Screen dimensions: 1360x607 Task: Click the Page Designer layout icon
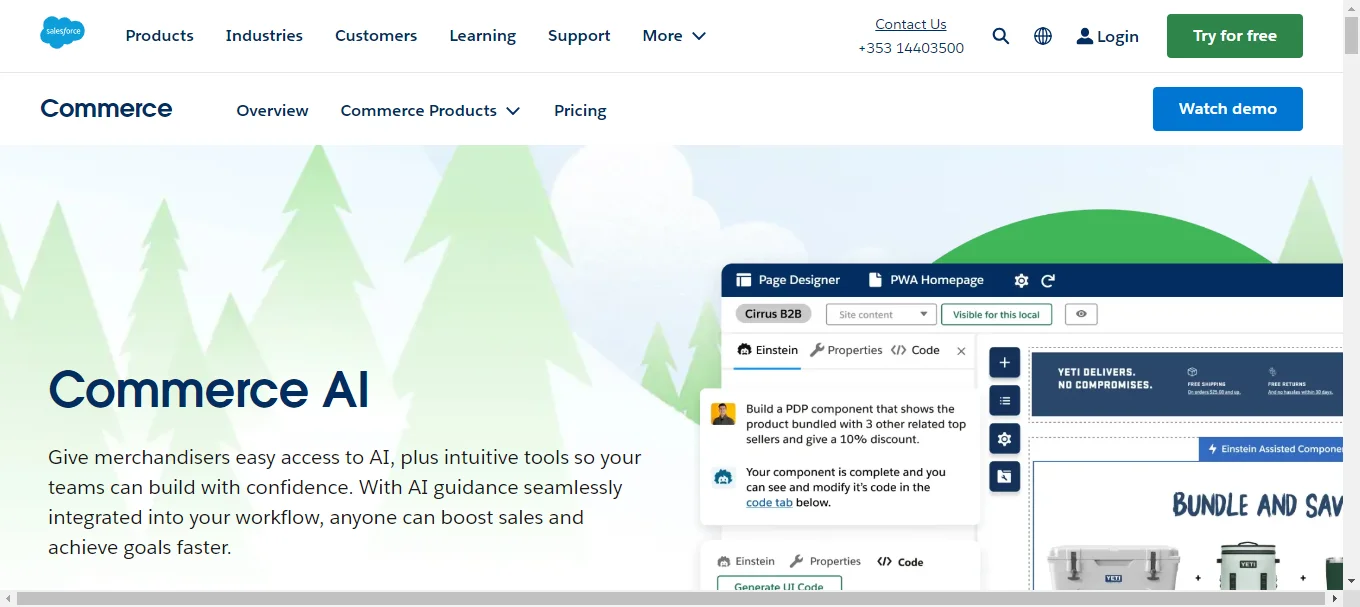(743, 280)
